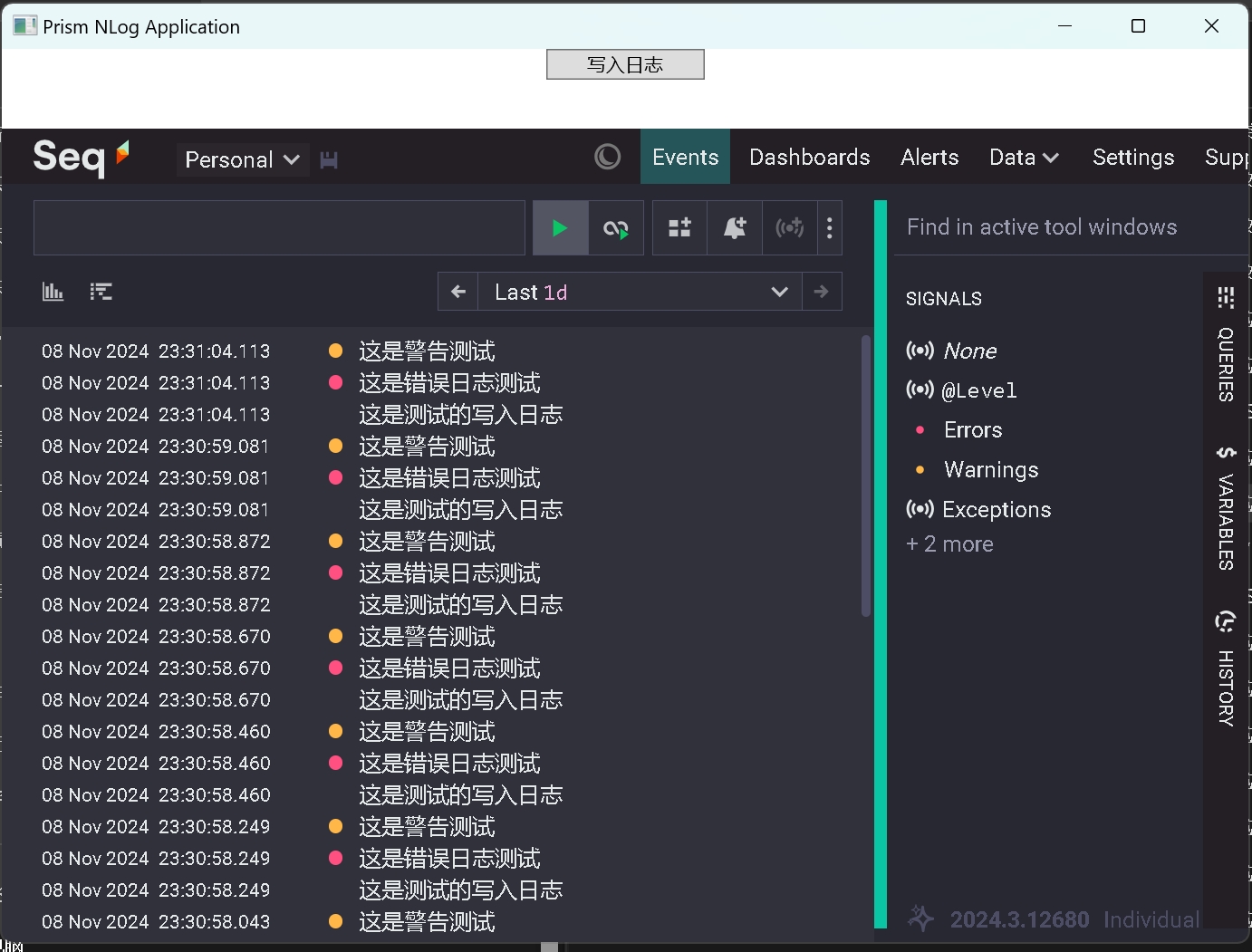Click the VARIABLES dollar icon

(x=1226, y=452)
